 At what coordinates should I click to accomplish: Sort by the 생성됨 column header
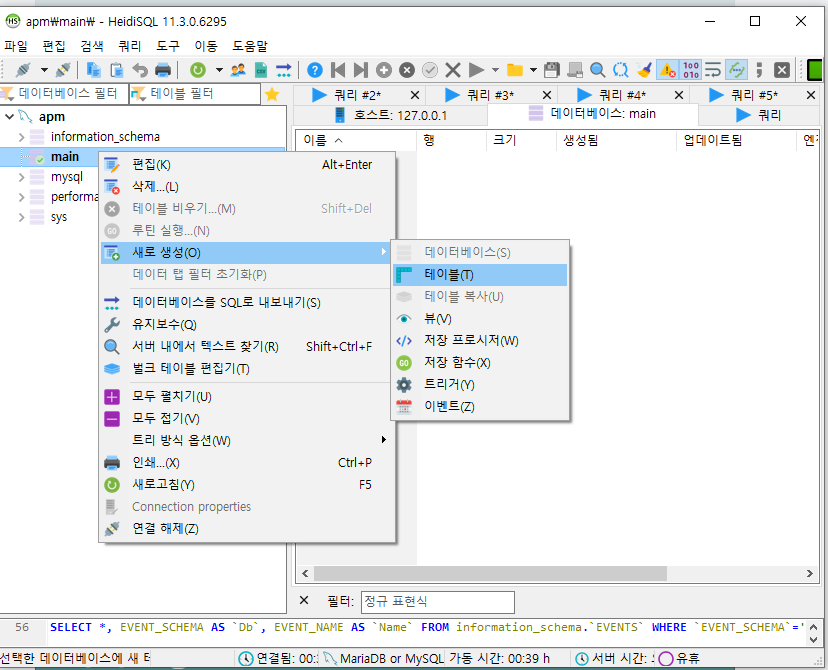pos(616,140)
